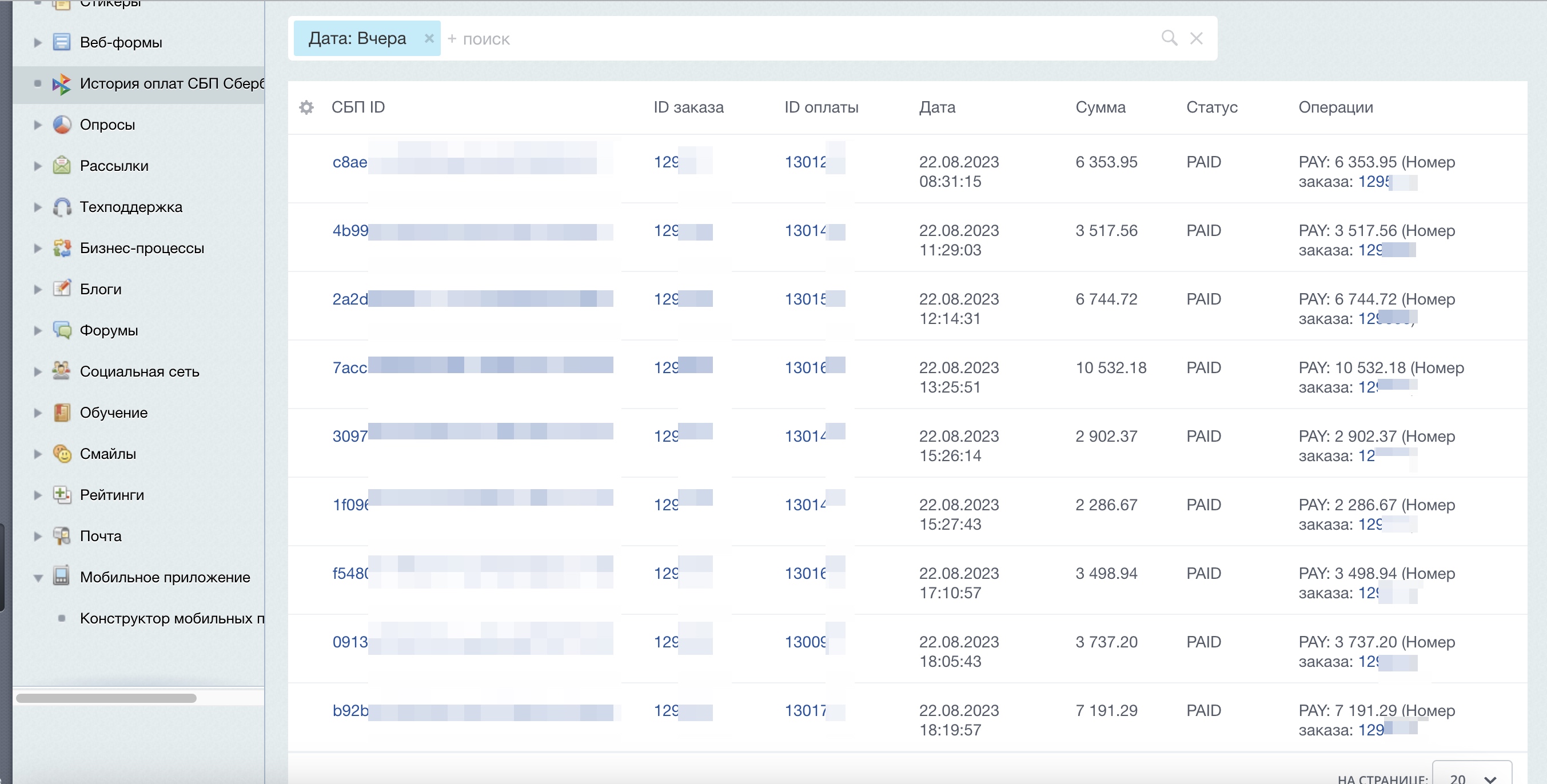The height and width of the screenshot is (784, 1547).
Task: Click the sidebar horizontal scrollbar
Action: tap(106, 698)
